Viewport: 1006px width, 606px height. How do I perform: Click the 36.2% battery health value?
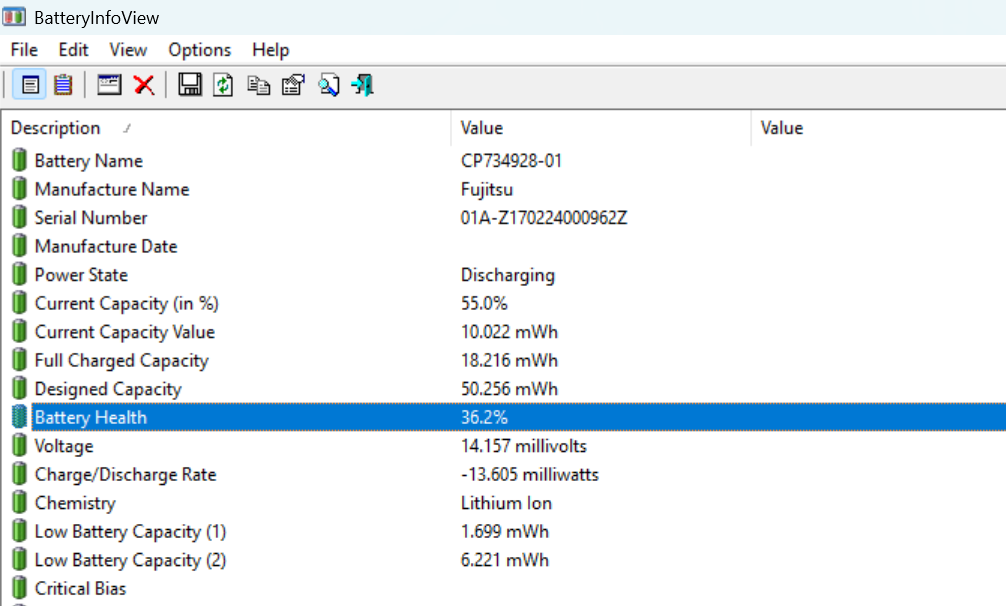pos(484,417)
